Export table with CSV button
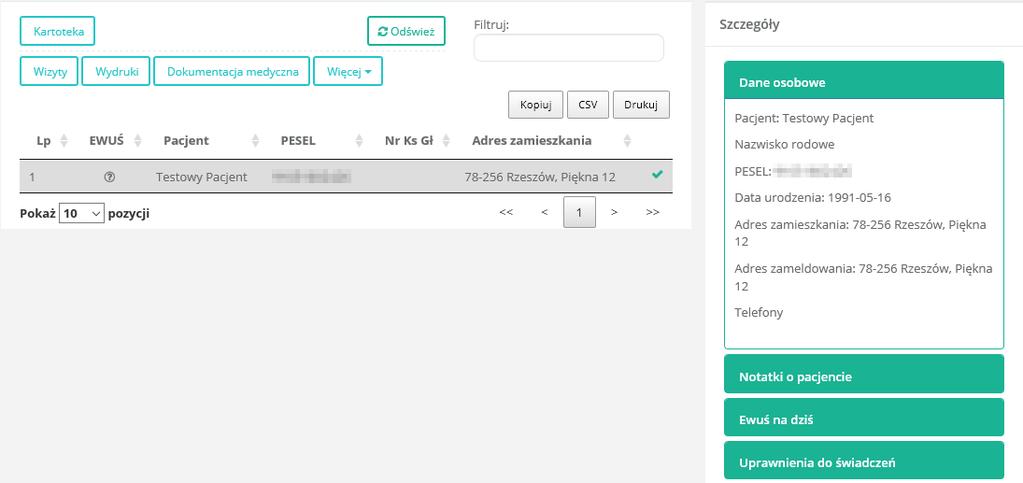This screenshot has height=483, width=1023. click(x=588, y=105)
